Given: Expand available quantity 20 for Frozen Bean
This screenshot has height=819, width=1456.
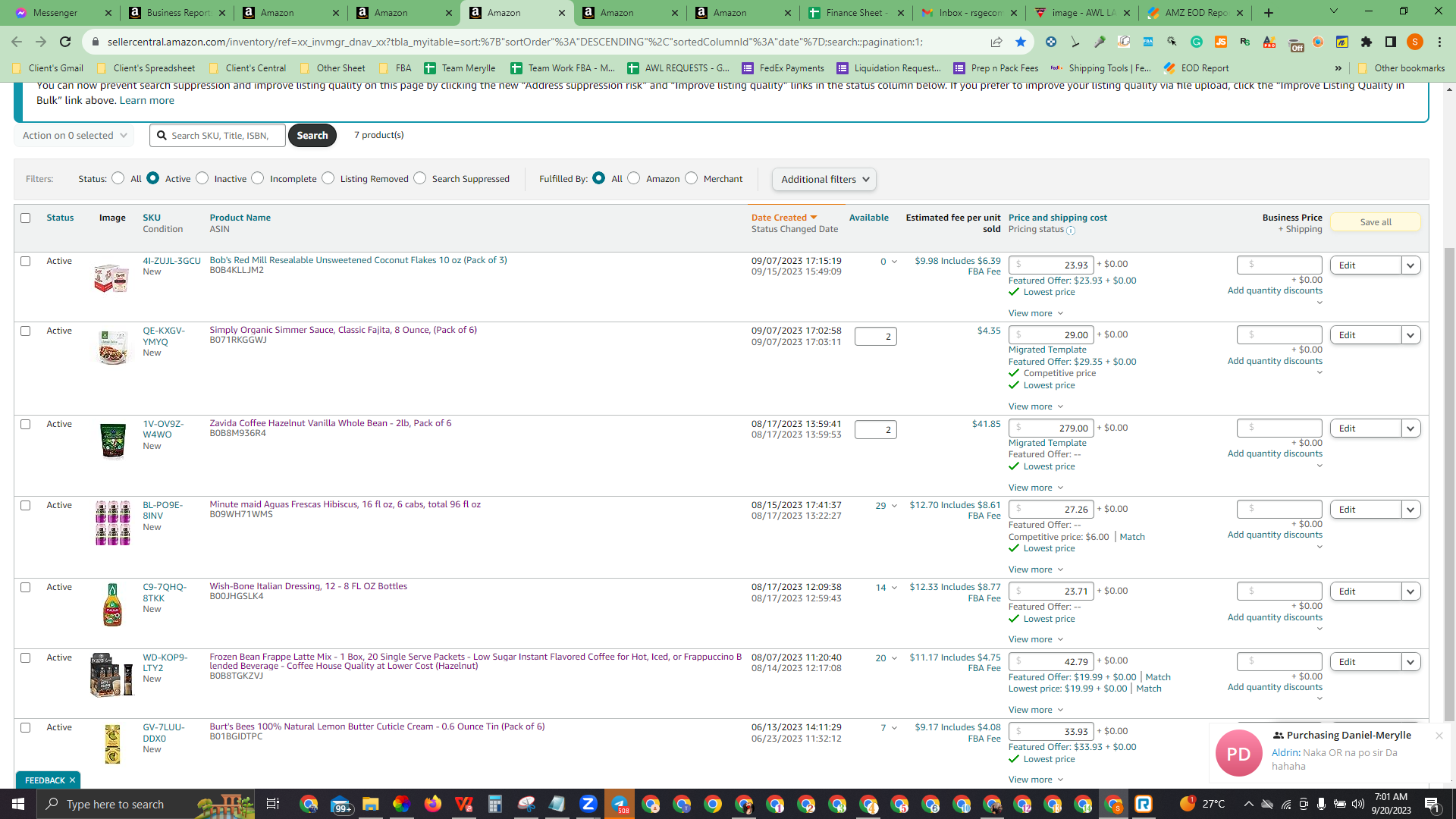Looking at the screenshot, I should [886, 658].
